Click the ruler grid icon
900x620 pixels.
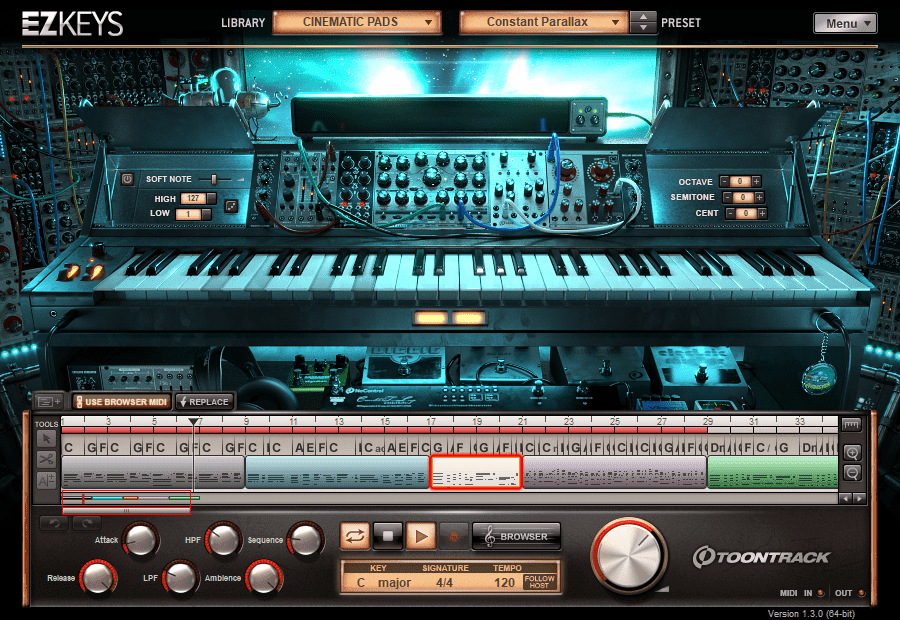tap(851, 425)
